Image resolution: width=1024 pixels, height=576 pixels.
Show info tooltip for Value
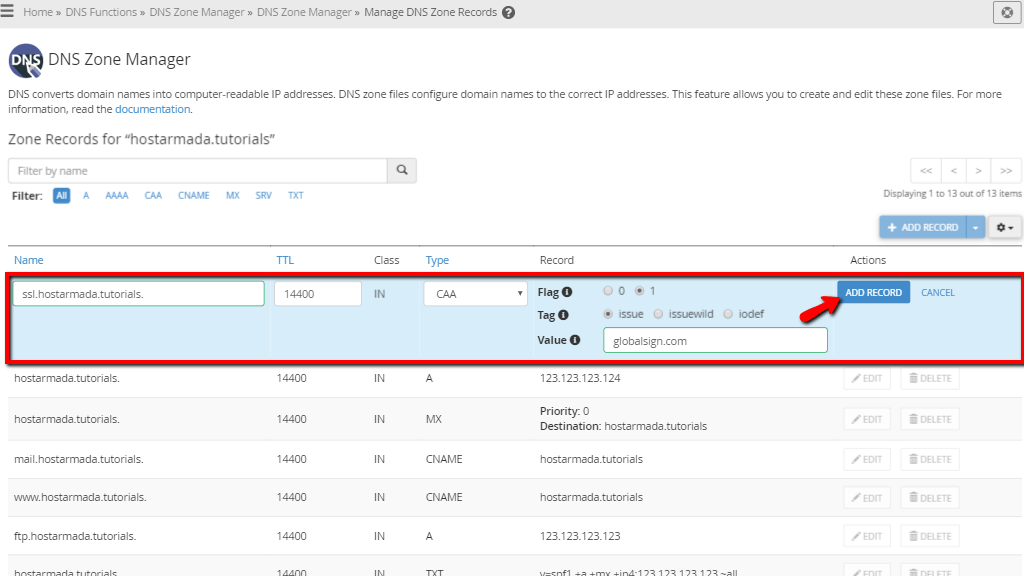[x=575, y=340]
